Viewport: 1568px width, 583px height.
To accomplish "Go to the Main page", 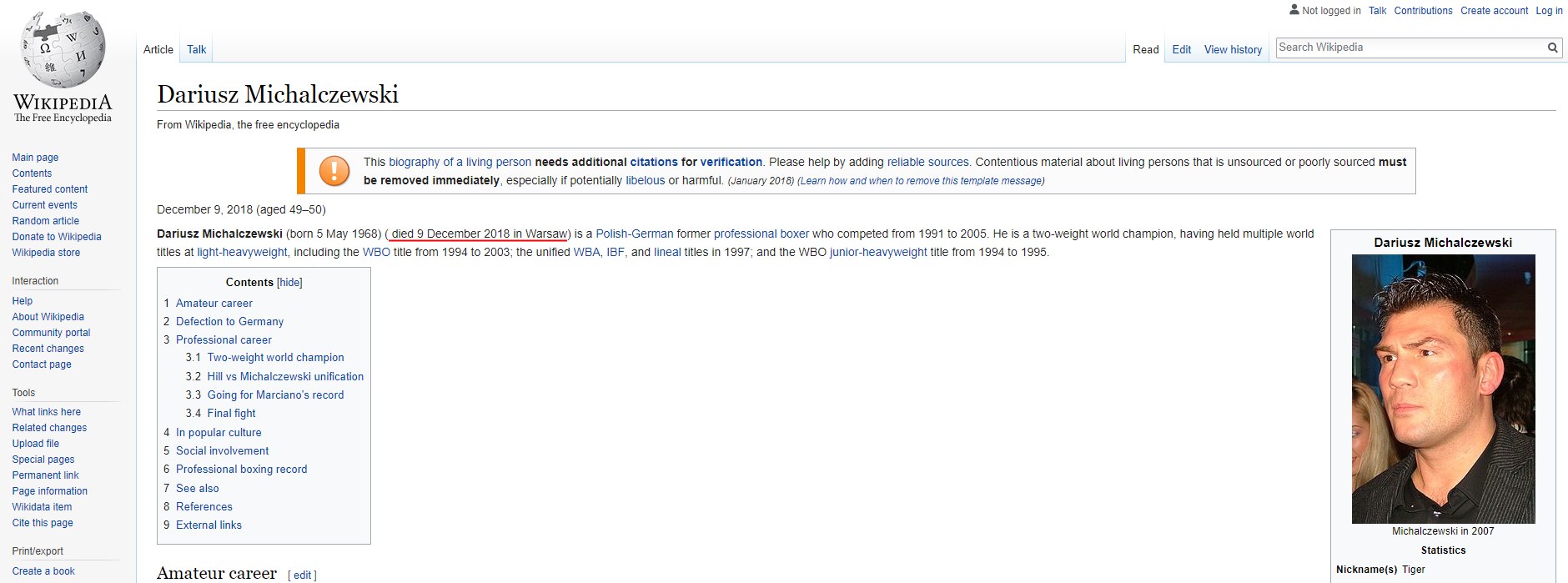I will [x=35, y=158].
